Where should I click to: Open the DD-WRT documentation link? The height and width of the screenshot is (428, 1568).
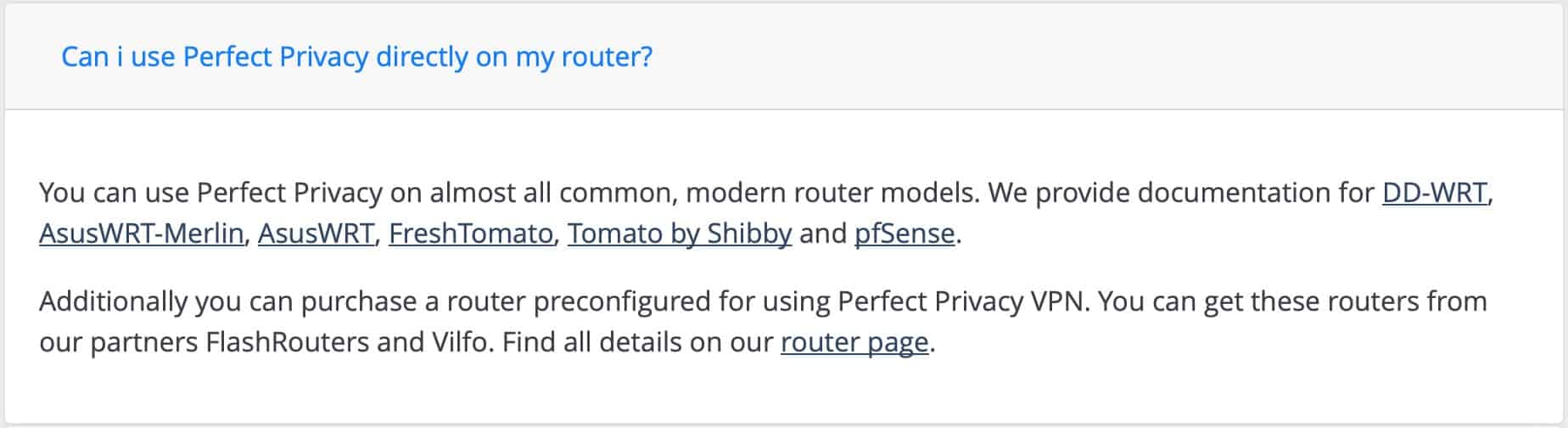1435,193
